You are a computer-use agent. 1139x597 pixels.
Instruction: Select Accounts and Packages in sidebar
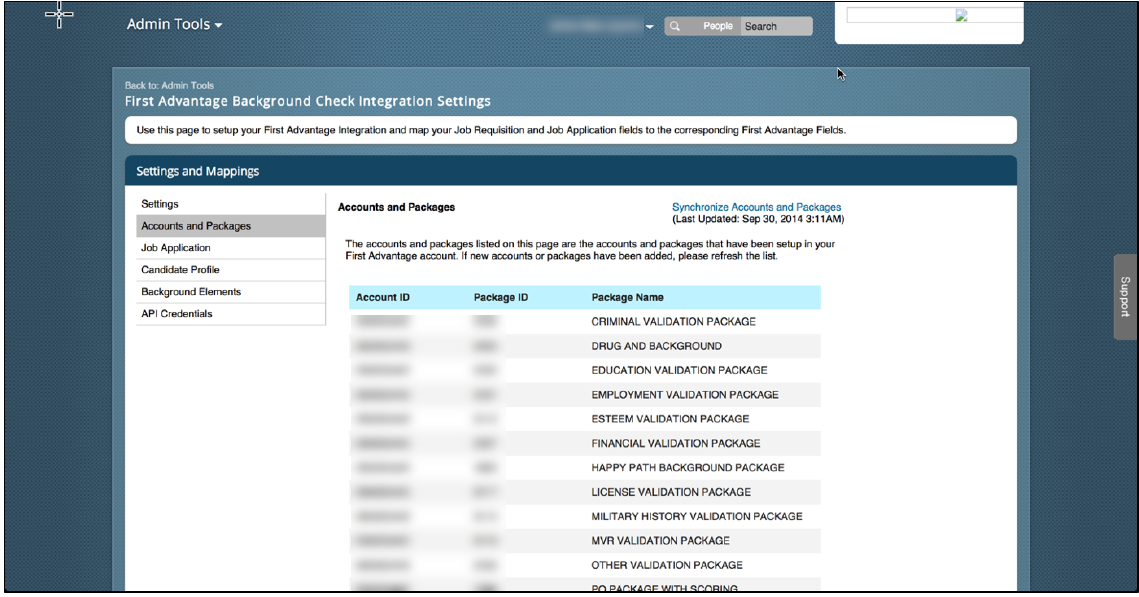[x=230, y=226]
